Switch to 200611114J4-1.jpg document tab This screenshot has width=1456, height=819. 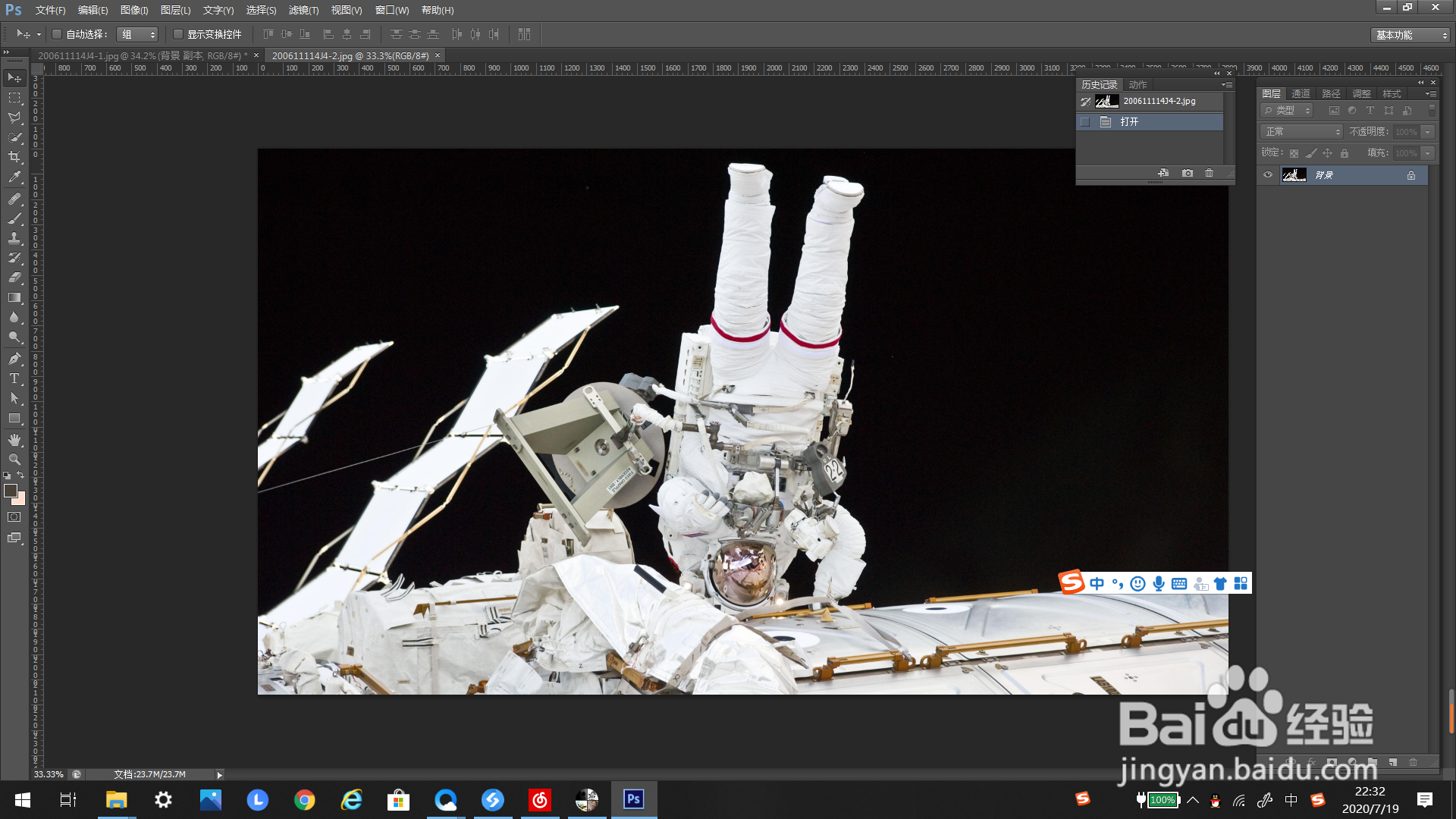143,55
